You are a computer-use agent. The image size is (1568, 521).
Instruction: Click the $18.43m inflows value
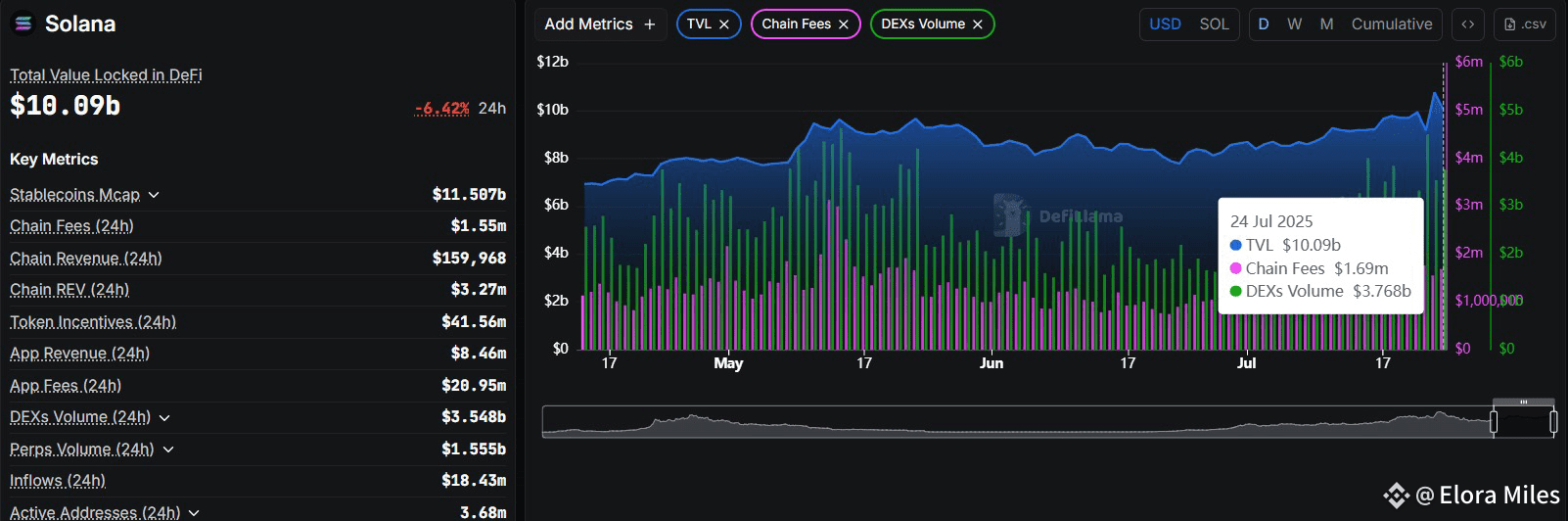coord(474,481)
